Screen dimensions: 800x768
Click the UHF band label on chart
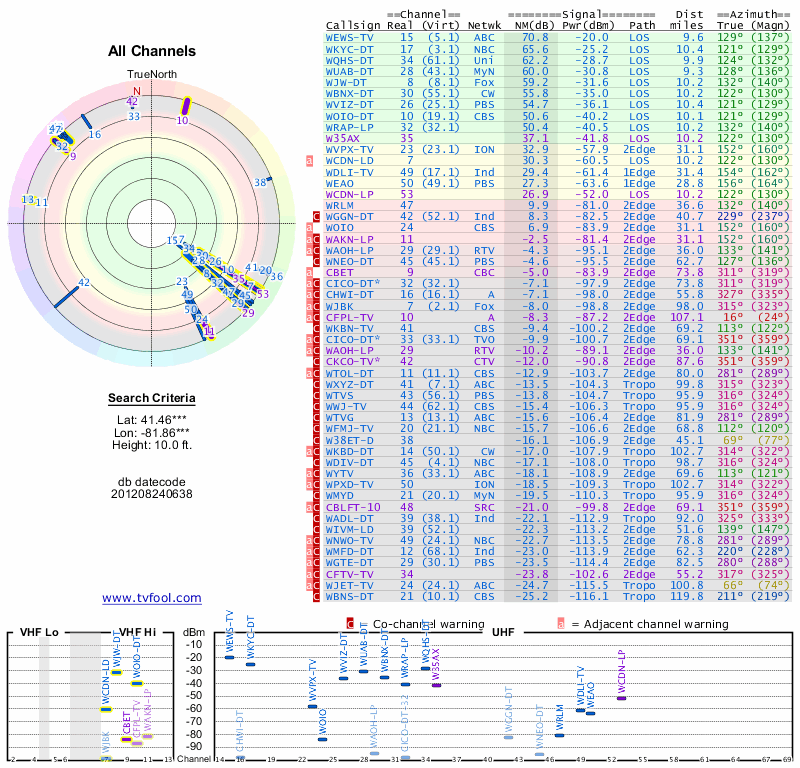pyautogui.click(x=503, y=632)
